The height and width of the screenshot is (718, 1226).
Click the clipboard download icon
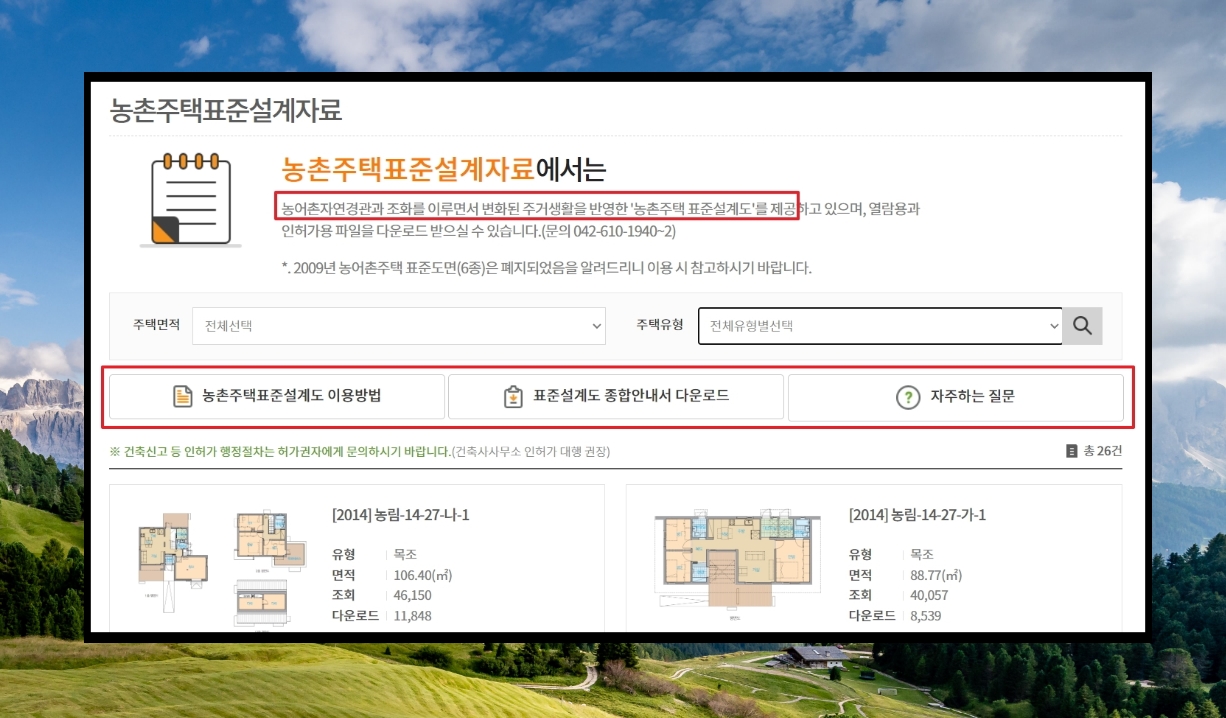point(513,396)
